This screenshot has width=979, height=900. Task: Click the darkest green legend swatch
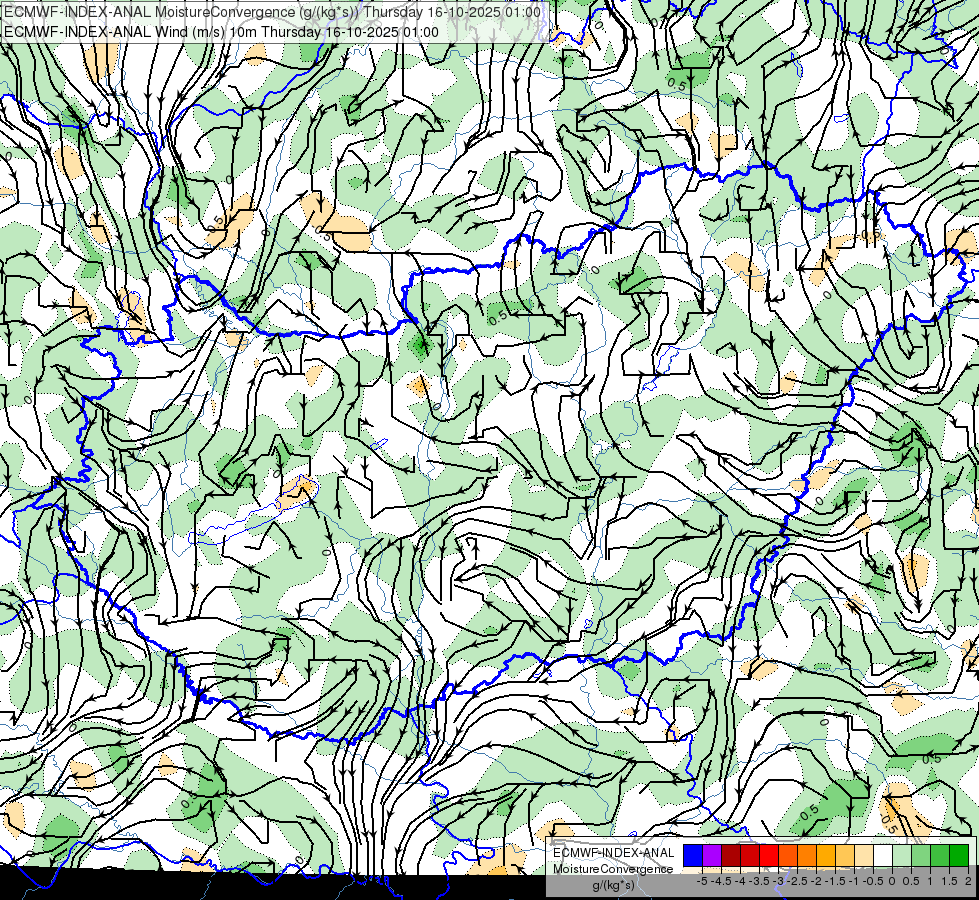[x=959, y=855]
